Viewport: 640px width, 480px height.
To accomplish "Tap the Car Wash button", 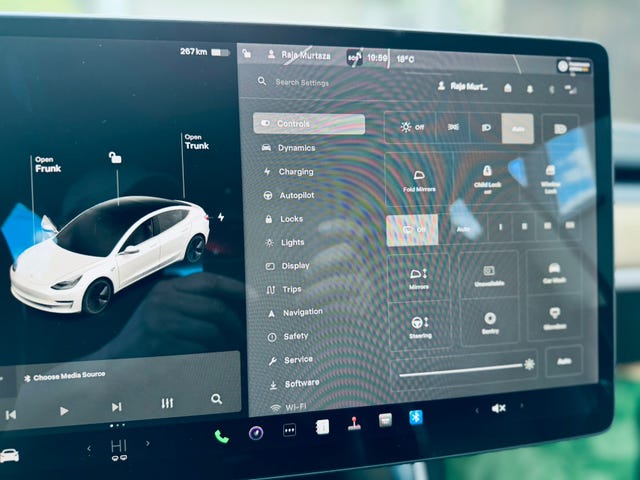I will click(x=554, y=273).
